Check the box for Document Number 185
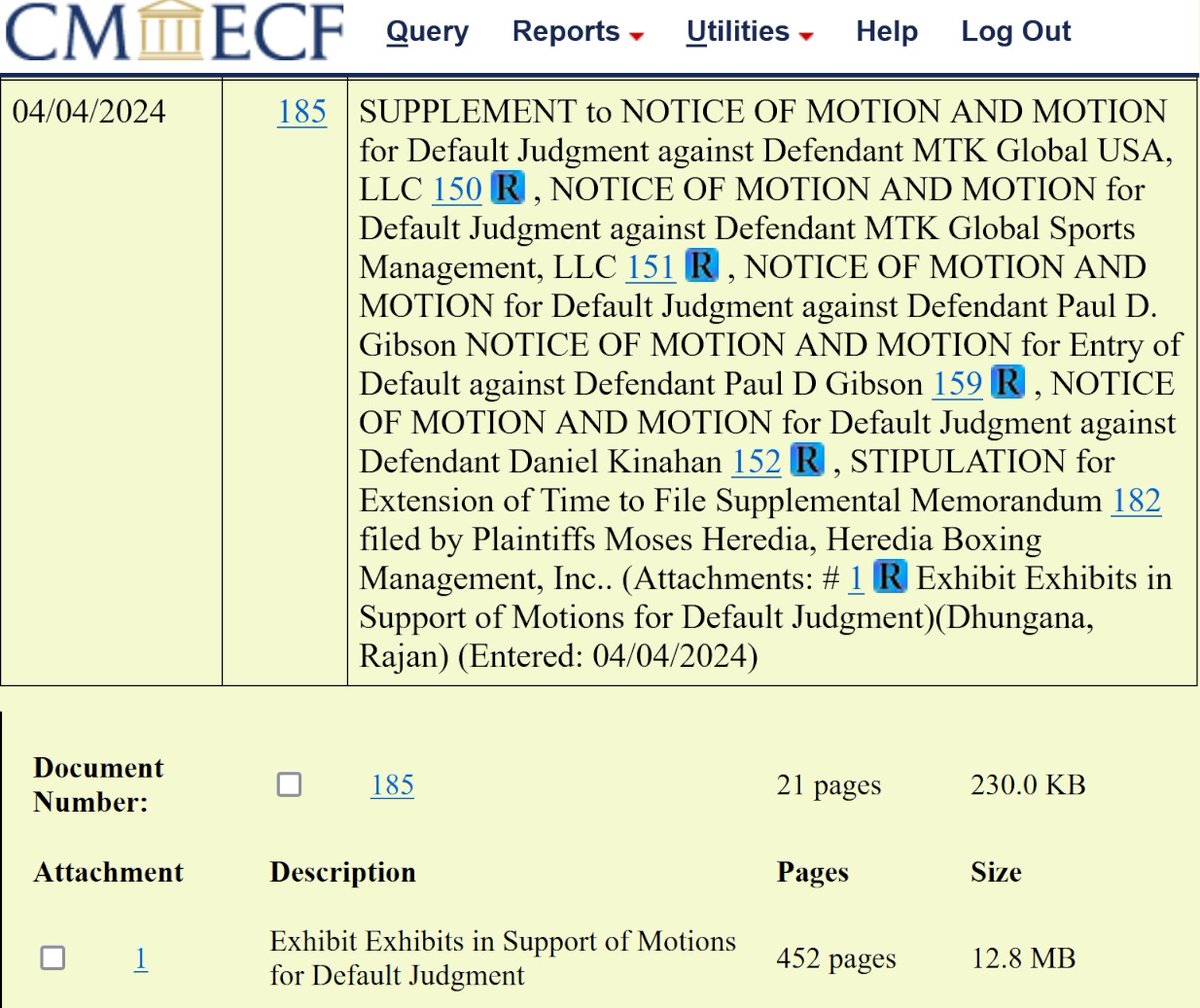1200x1008 pixels. (x=289, y=785)
